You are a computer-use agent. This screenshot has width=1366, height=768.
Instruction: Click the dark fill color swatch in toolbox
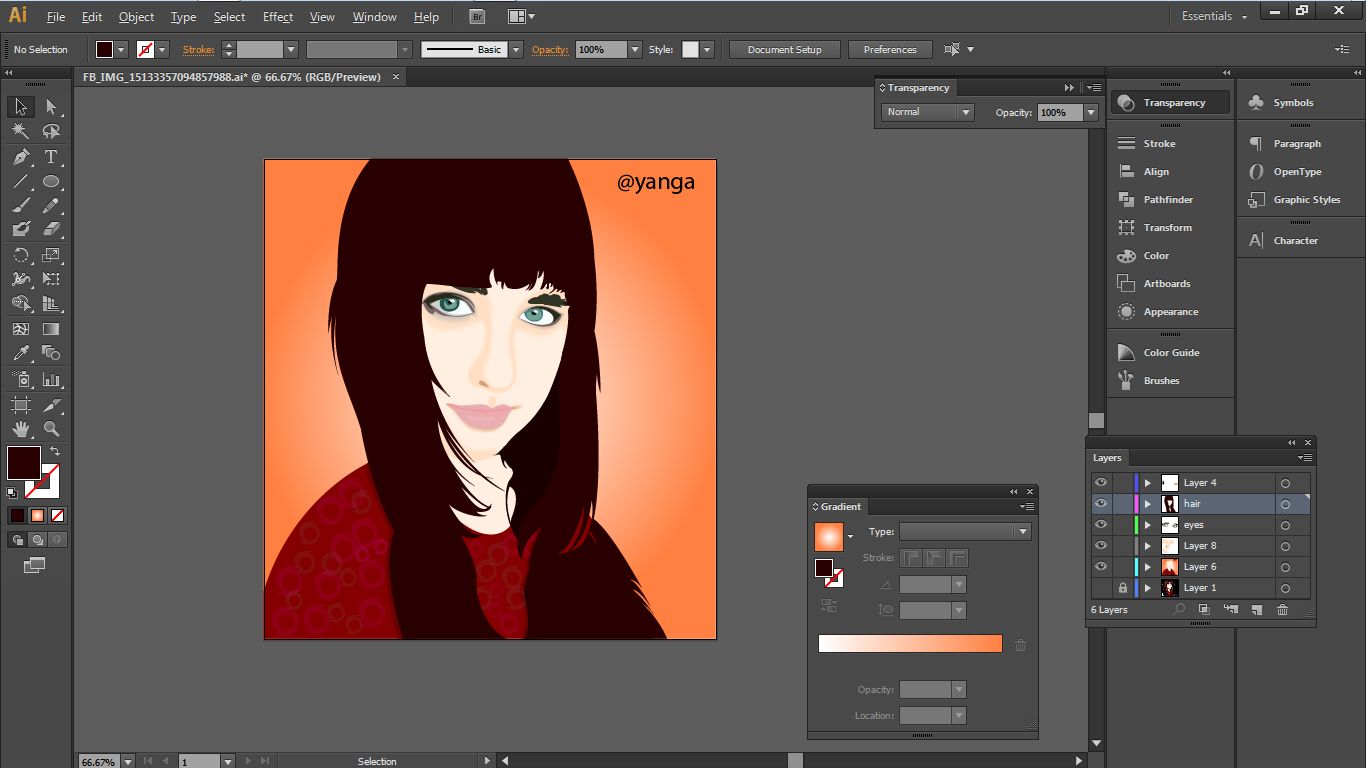click(23, 463)
